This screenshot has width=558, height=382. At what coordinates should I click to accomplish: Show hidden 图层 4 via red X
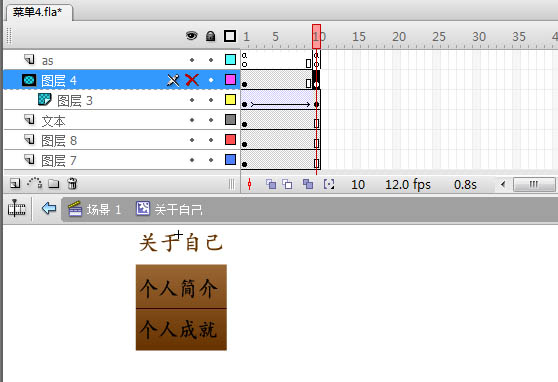click(192, 80)
